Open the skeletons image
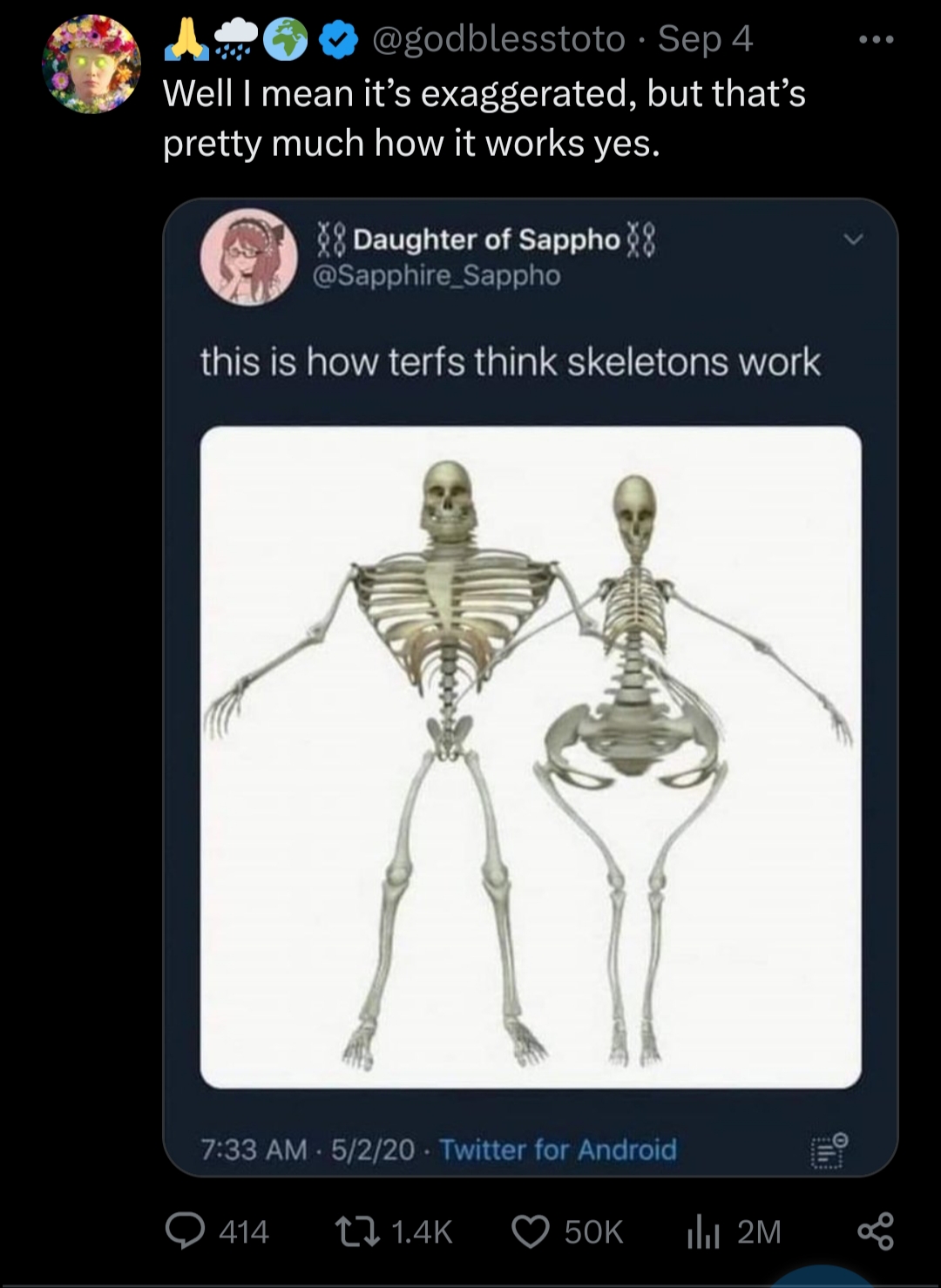The image size is (941, 1288). pyautogui.click(x=531, y=757)
